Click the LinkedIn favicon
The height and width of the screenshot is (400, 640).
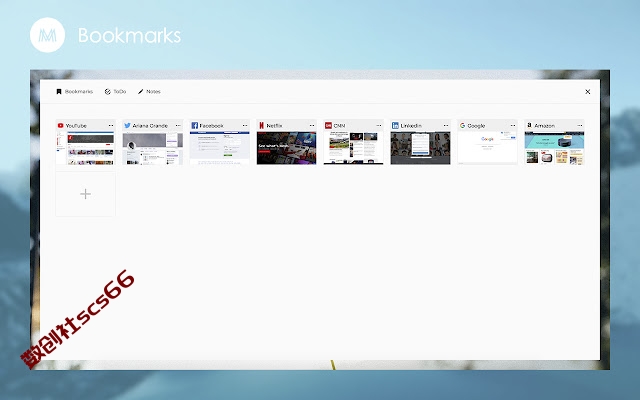coord(395,125)
